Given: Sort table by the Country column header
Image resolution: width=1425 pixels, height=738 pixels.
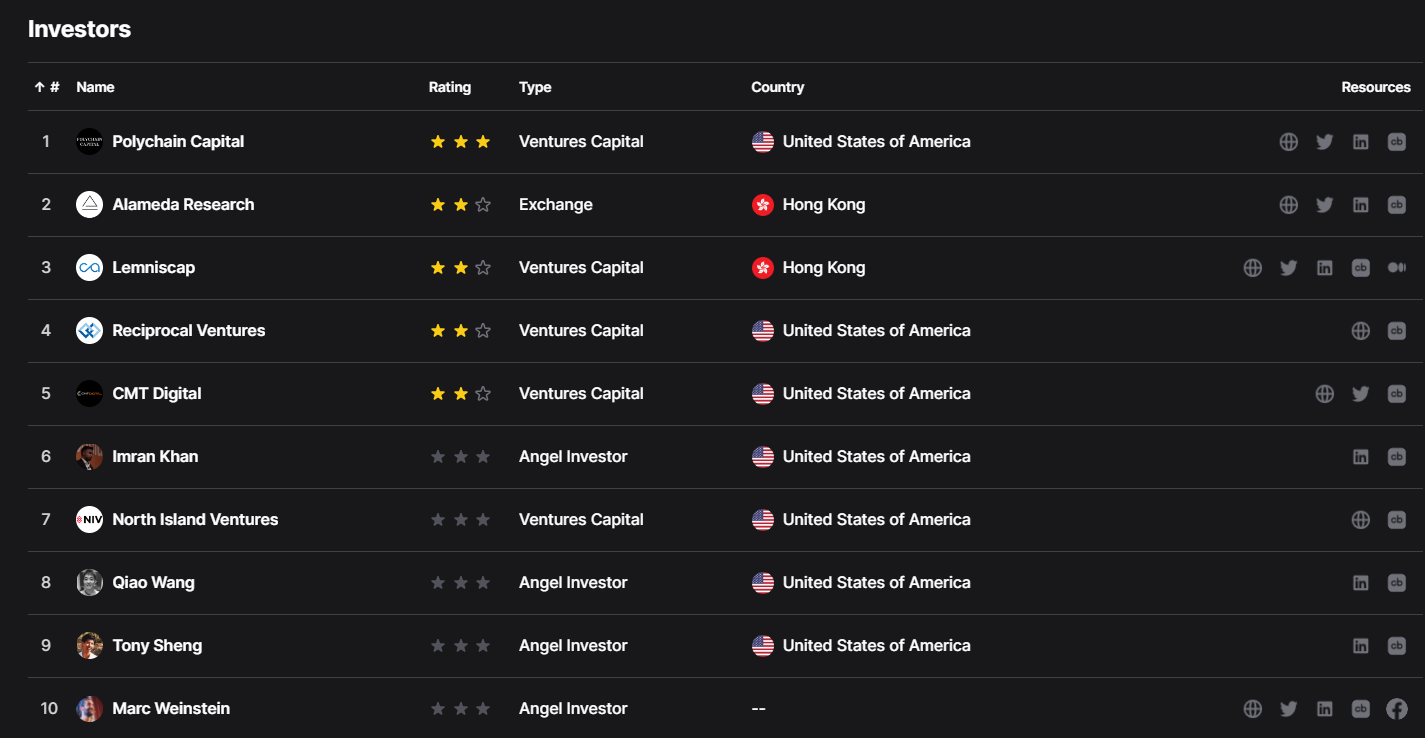Looking at the screenshot, I should [x=778, y=87].
